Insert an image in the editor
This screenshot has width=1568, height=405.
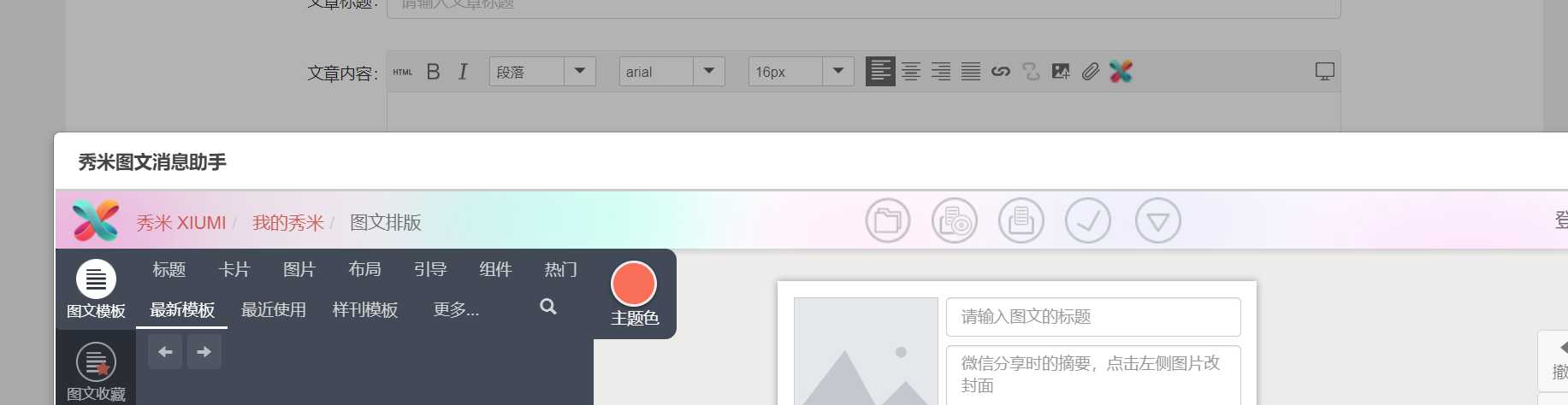pyautogui.click(x=1061, y=72)
